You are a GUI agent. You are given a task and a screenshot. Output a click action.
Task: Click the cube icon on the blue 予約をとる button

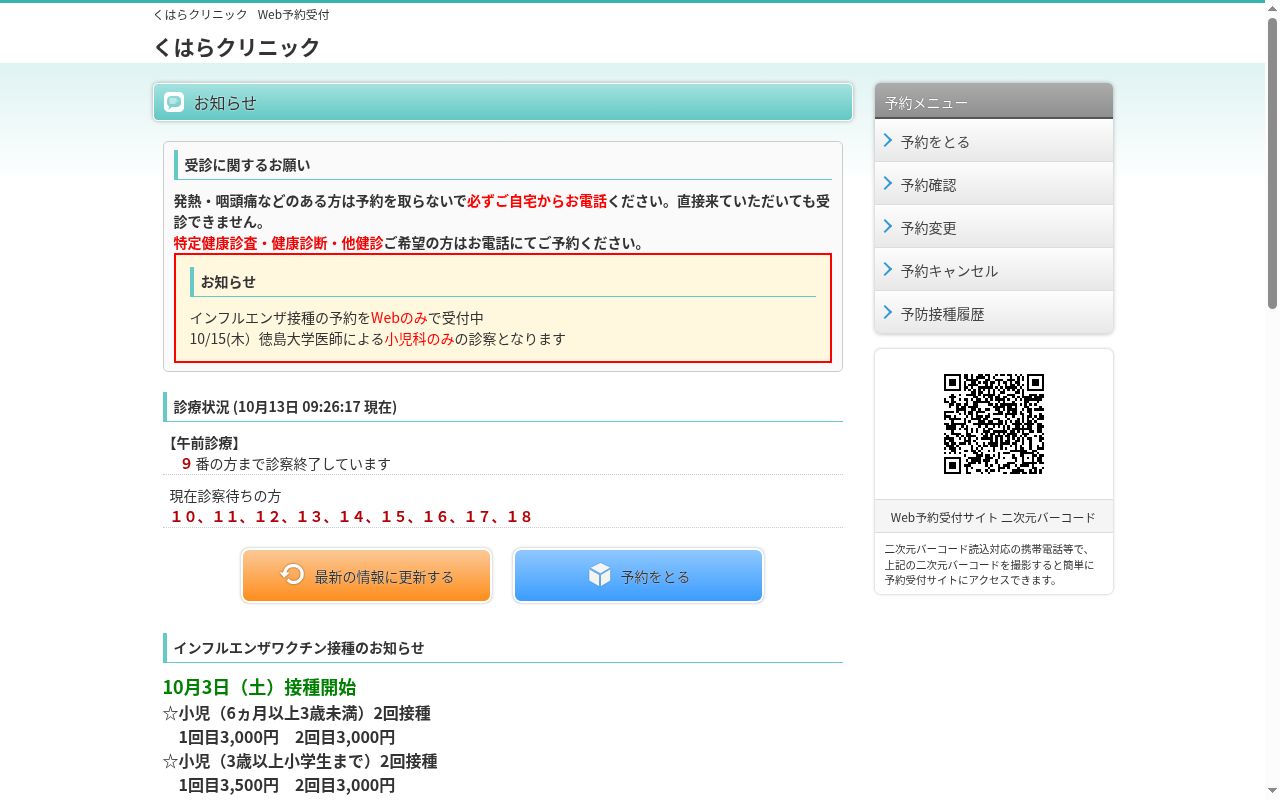pos(599,575)
